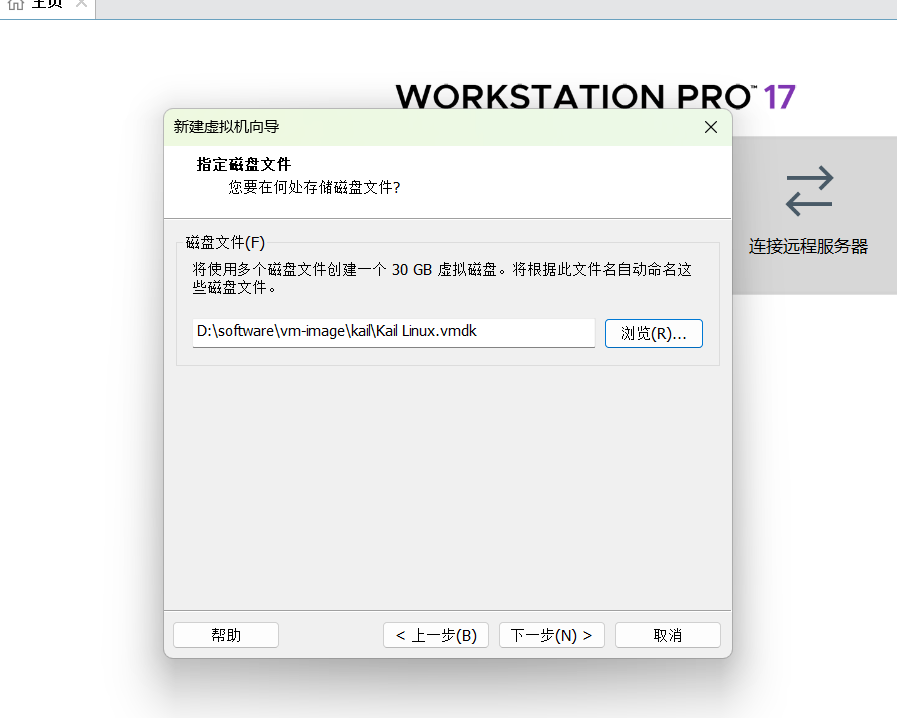Click the disk file path input field
Image resolution: width=897 pixels, height=718 pixels.
click(x=394, y=333)
